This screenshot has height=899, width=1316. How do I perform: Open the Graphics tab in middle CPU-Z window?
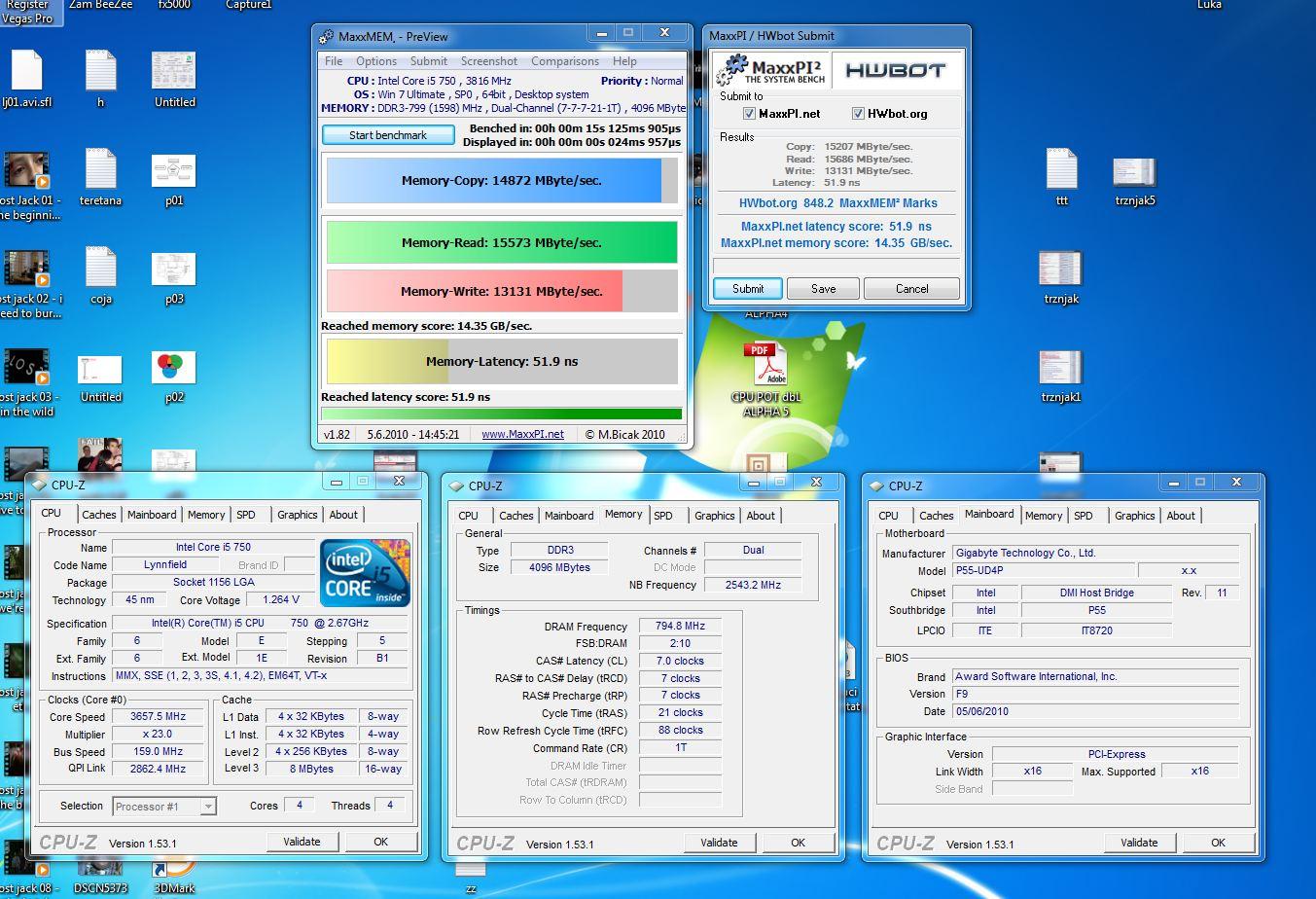tap(714, 516)
